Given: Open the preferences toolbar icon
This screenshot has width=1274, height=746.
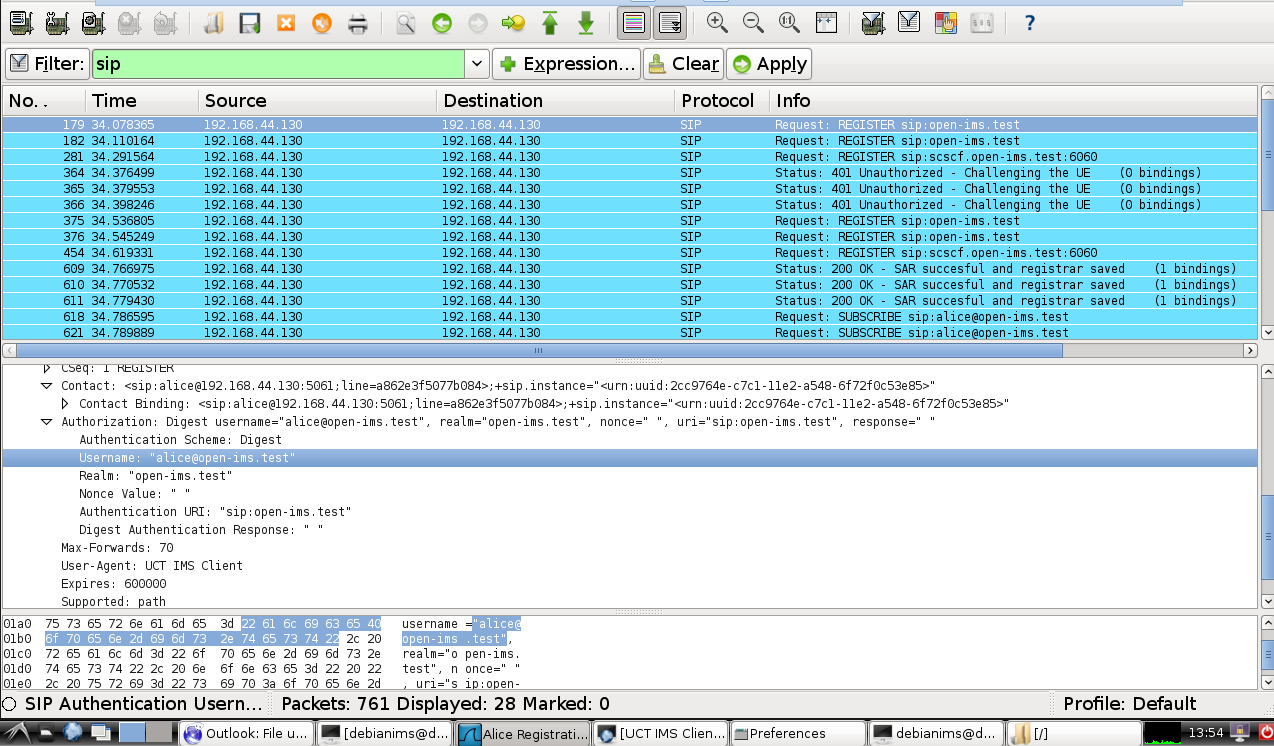Looking at the screenshot, I should (x=981, y=22).
